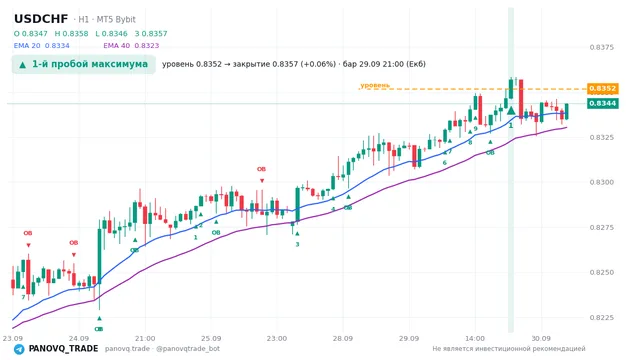The height and width of the screenshot is (360, 640).
Task: Click the 'H 0.8358' high value
Action: coord(71,33)
